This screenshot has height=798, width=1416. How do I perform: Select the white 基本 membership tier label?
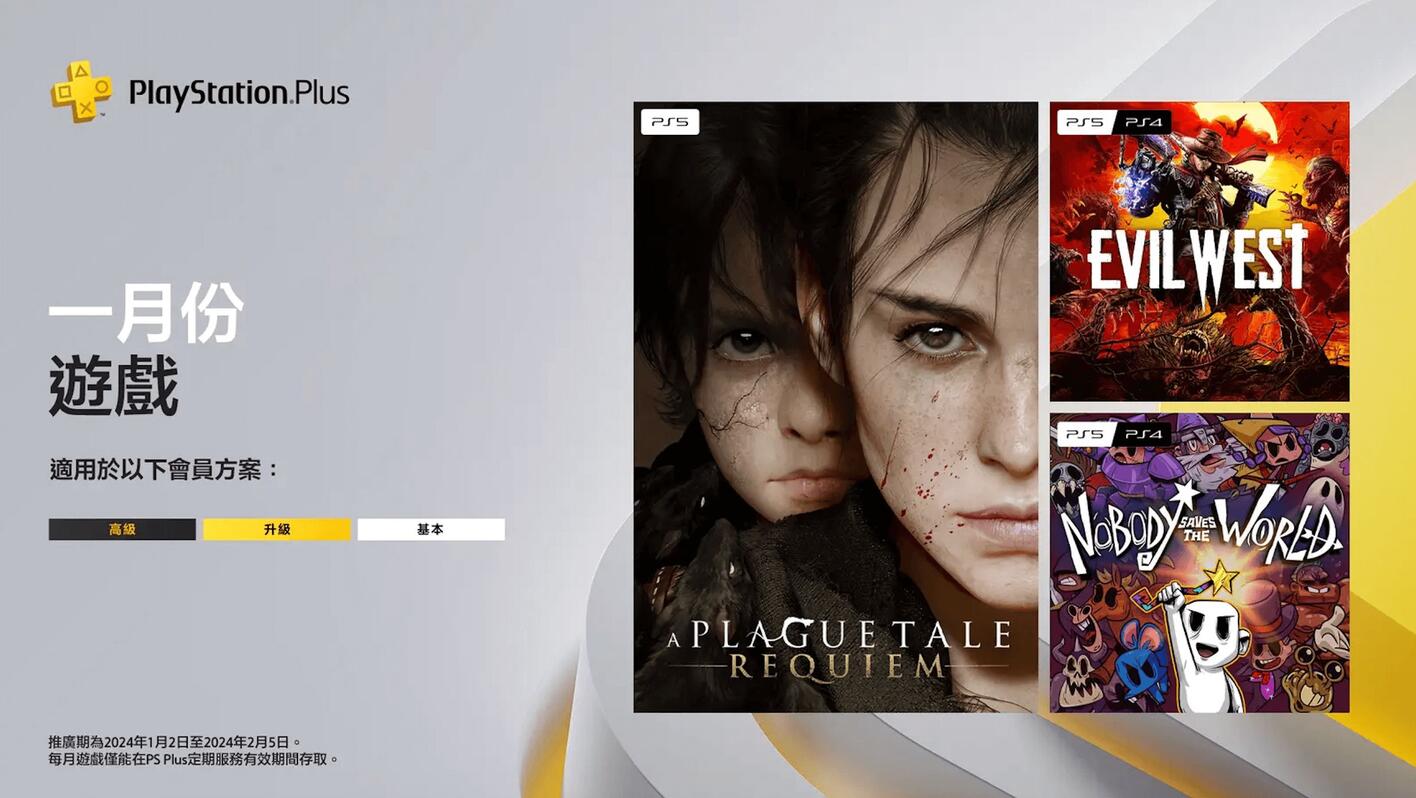431,529
